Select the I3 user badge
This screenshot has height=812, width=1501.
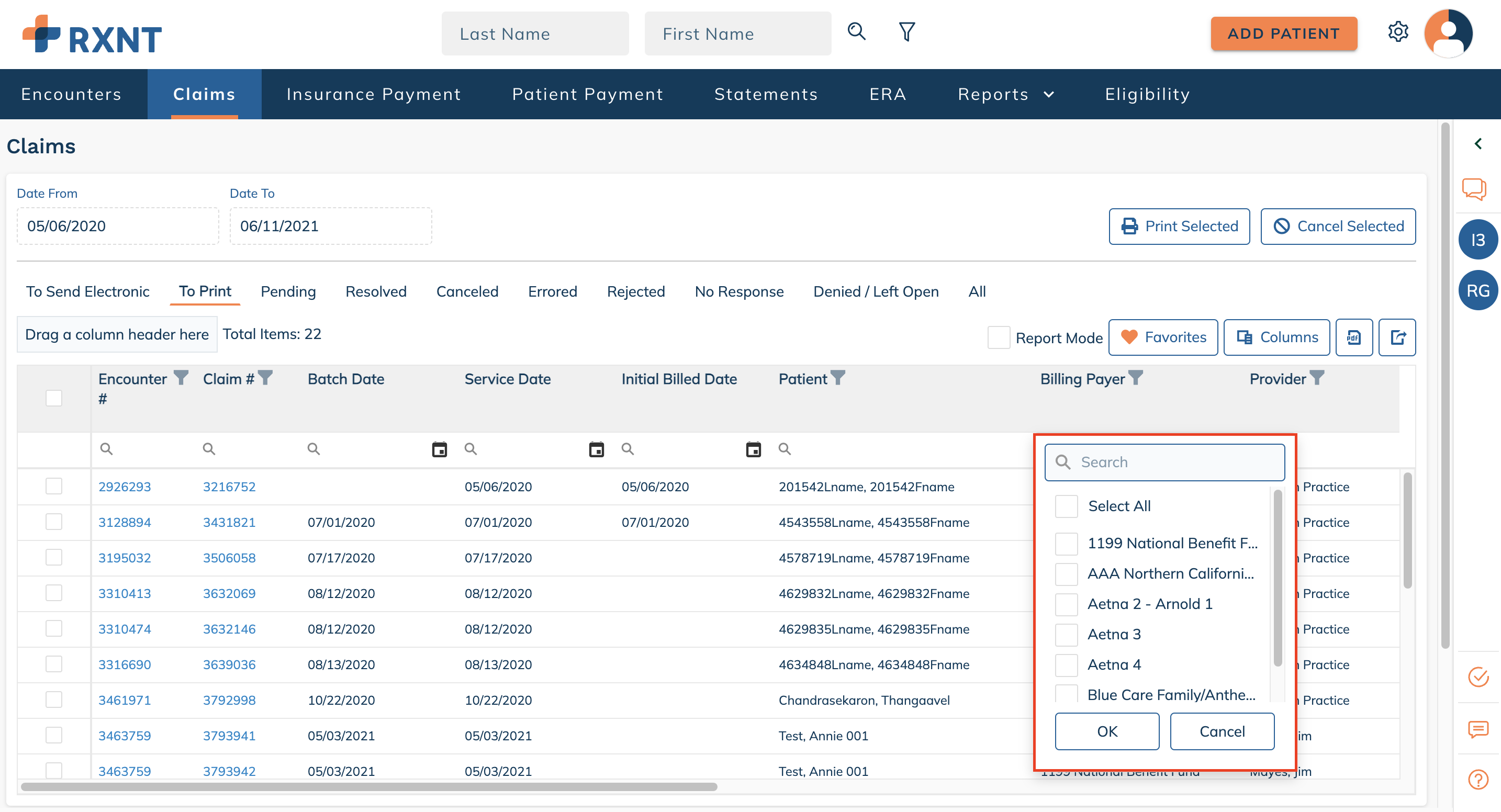[x=1478, y=240]
